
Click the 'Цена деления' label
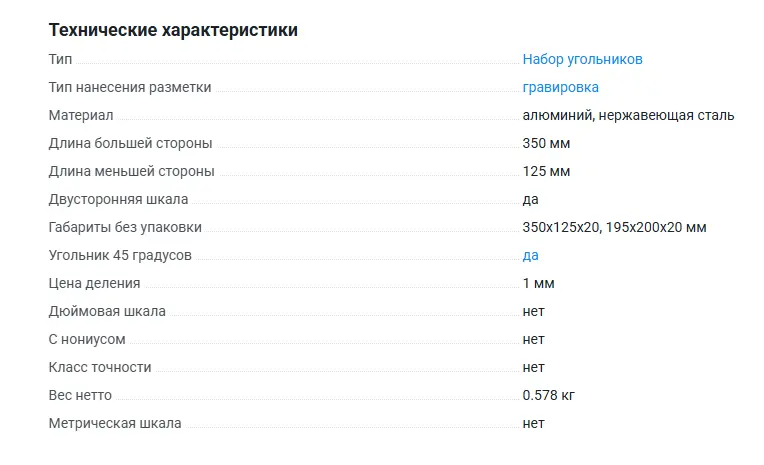point(94,283)
